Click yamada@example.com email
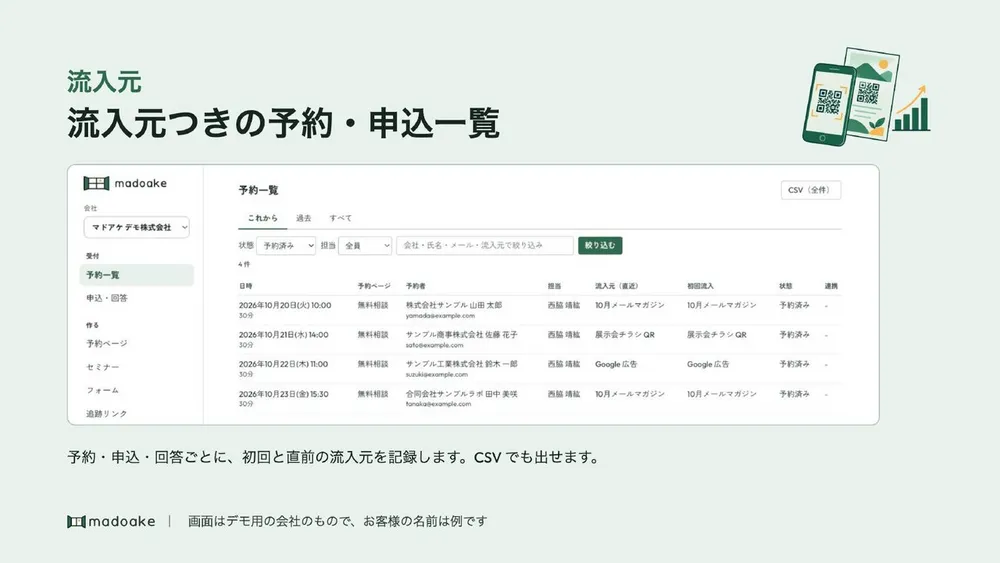The image size is (1000, 563). pyautogui.click(x=440, y=316)
